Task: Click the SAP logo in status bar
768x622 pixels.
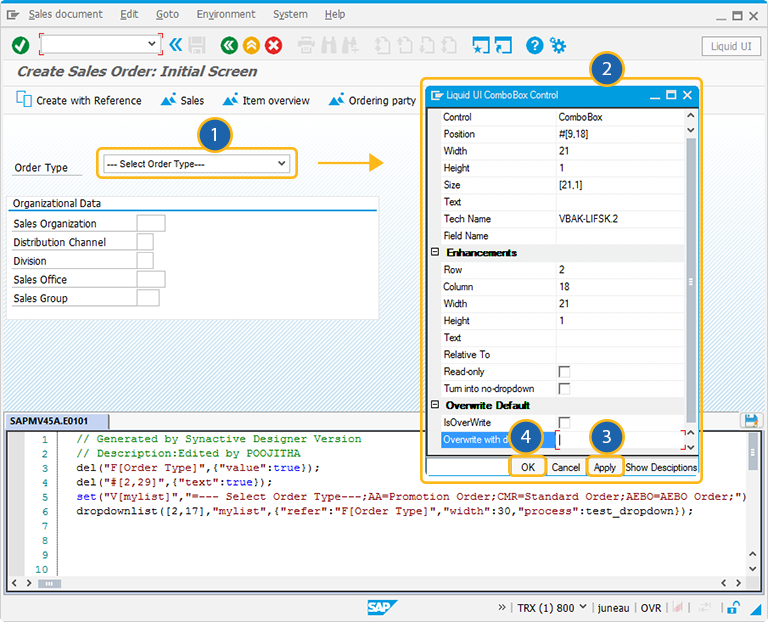Action: tap(382, 608)
